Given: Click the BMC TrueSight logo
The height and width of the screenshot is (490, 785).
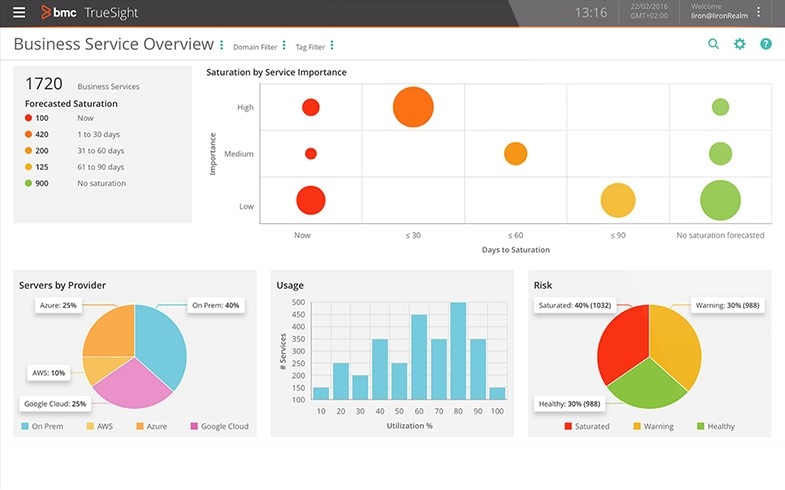Looking at the screenshot, I should point(89,13).
